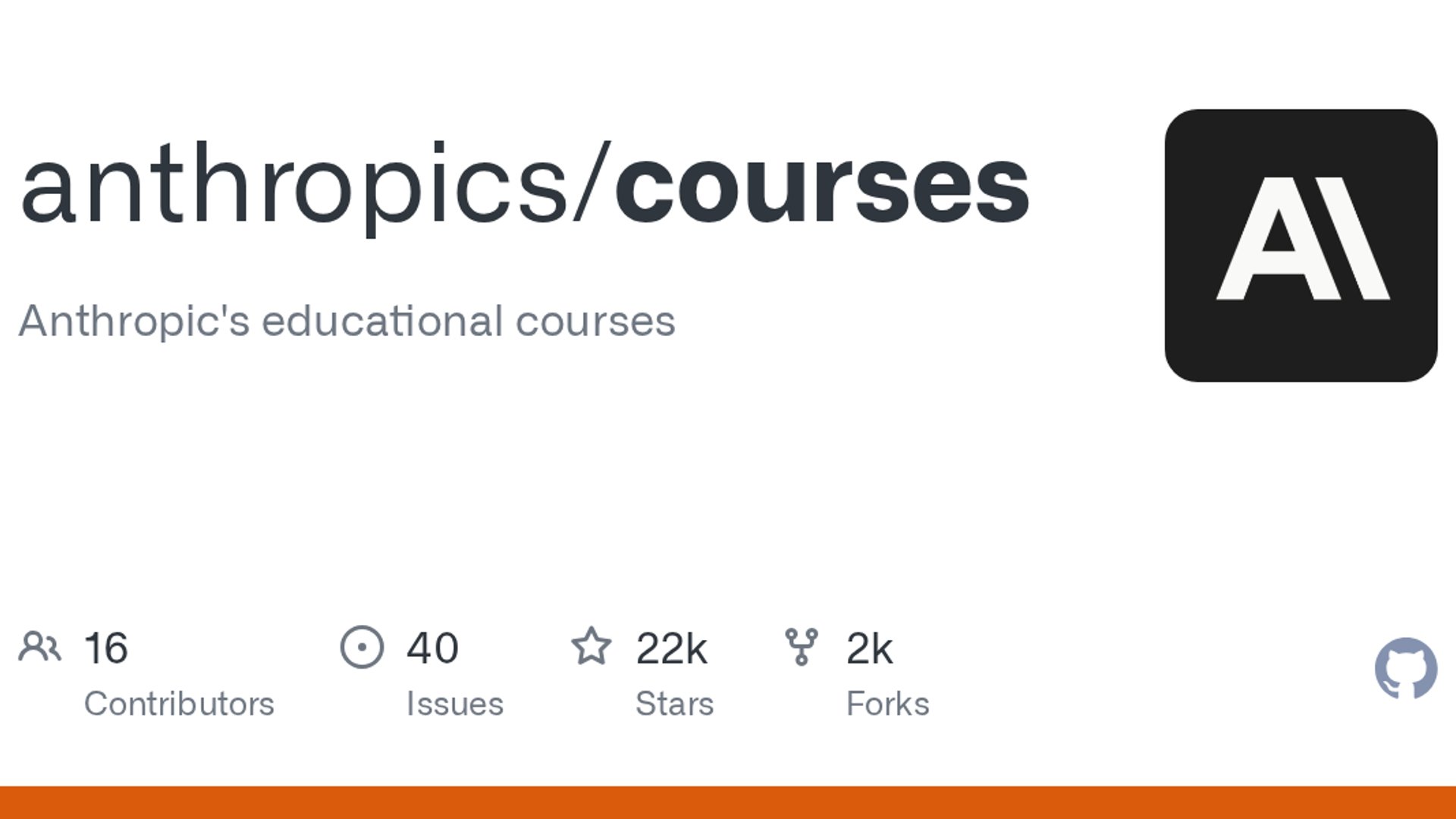
Task: Click the white 'A\' mark inside the logo
Action: (1302, 238)
